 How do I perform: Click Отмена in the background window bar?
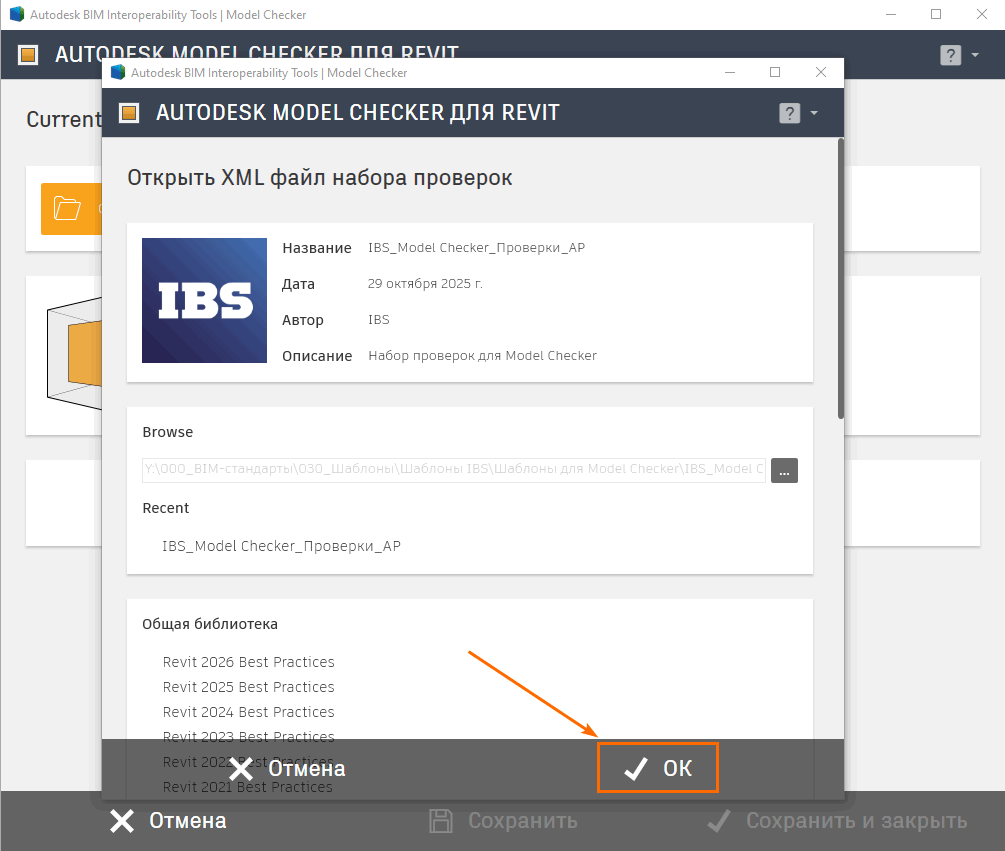pos(168,821)
